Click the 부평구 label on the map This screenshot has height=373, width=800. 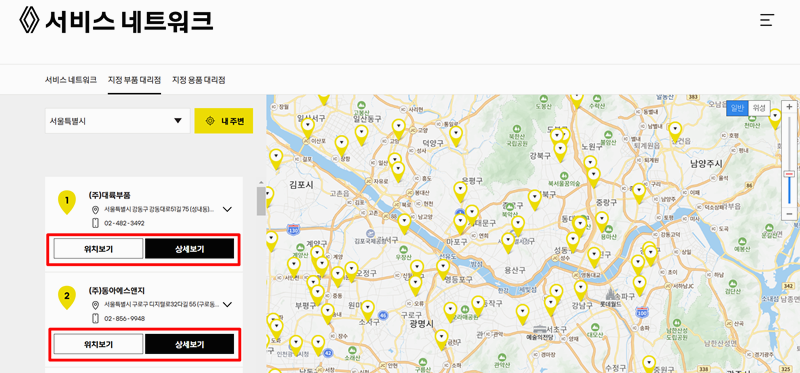click(x=305, y=305)
